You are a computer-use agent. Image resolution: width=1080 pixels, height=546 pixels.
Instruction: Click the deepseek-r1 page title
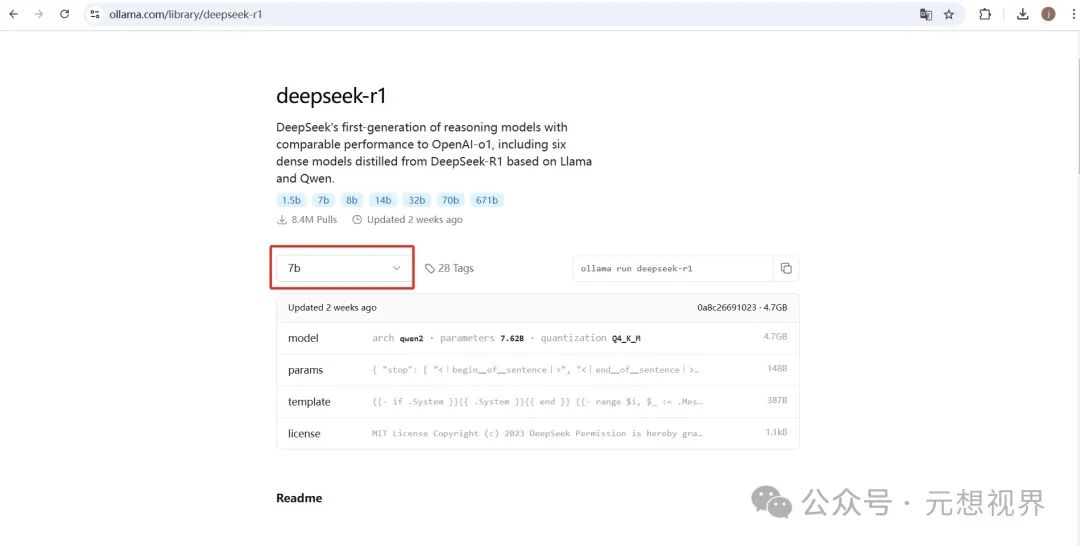pos(331,96)
